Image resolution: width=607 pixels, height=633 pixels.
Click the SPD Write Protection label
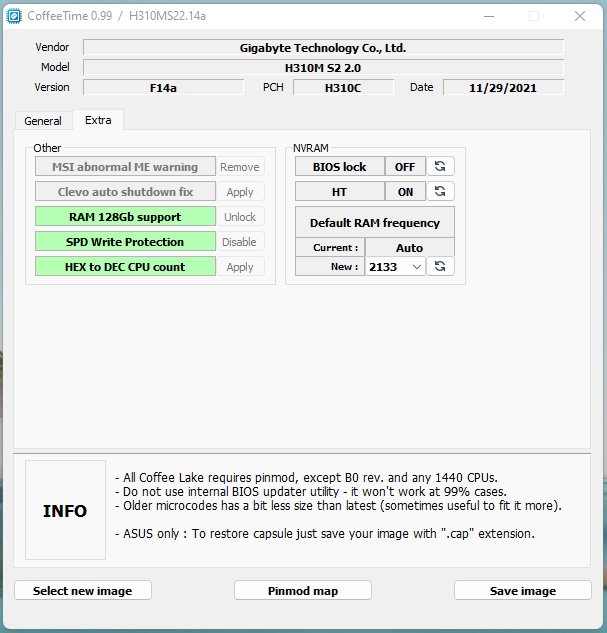(125, 242)
